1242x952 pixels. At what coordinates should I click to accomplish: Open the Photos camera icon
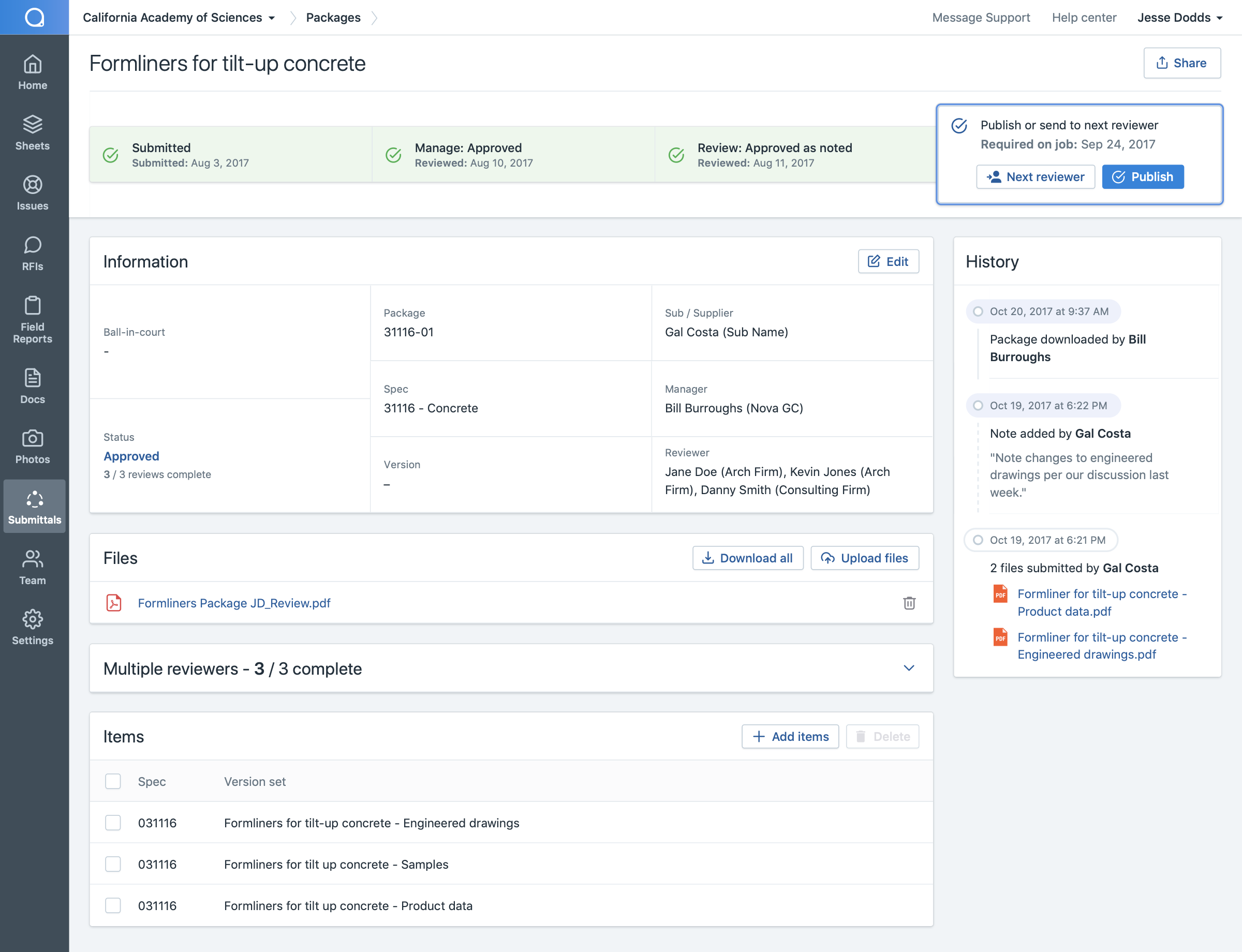[32, 439]
